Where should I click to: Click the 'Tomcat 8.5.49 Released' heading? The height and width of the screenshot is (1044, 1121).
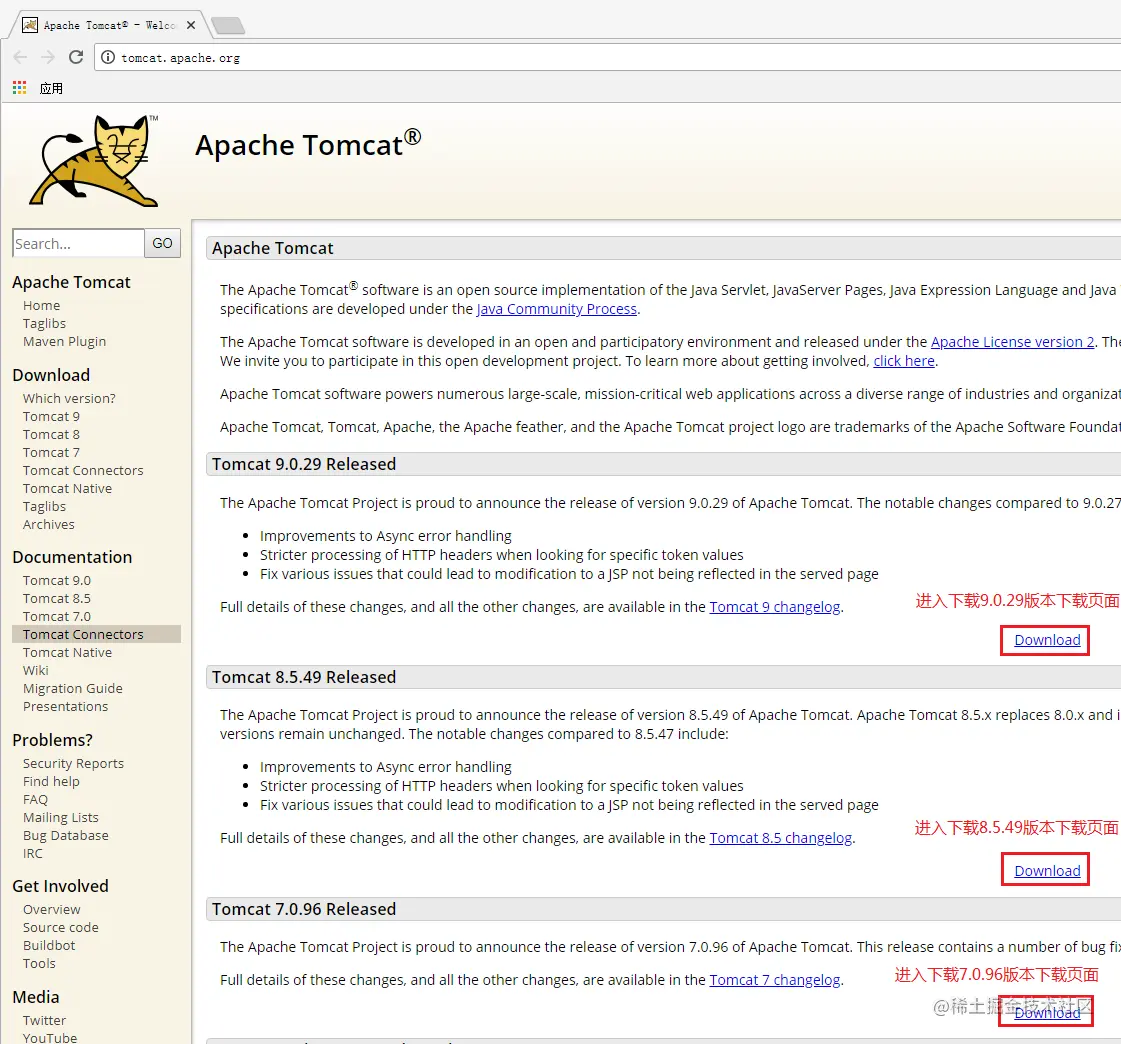304,677
